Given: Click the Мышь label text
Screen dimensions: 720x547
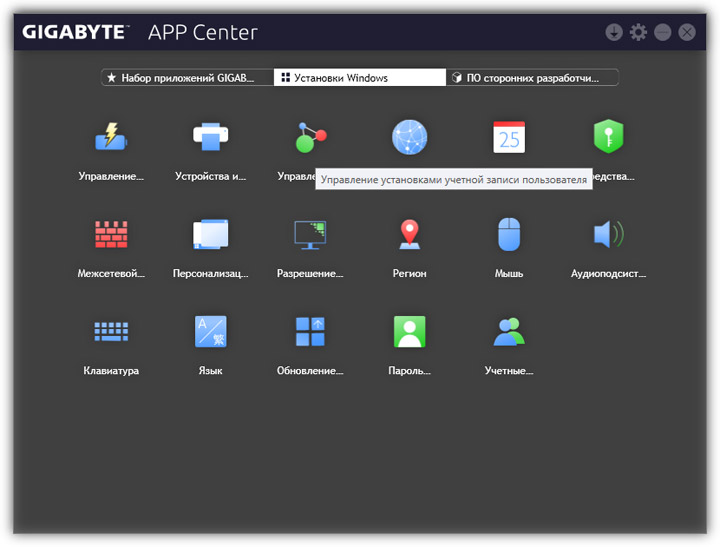Looking at the screenshot, I should pyautogui.click(x=509, y=273).
